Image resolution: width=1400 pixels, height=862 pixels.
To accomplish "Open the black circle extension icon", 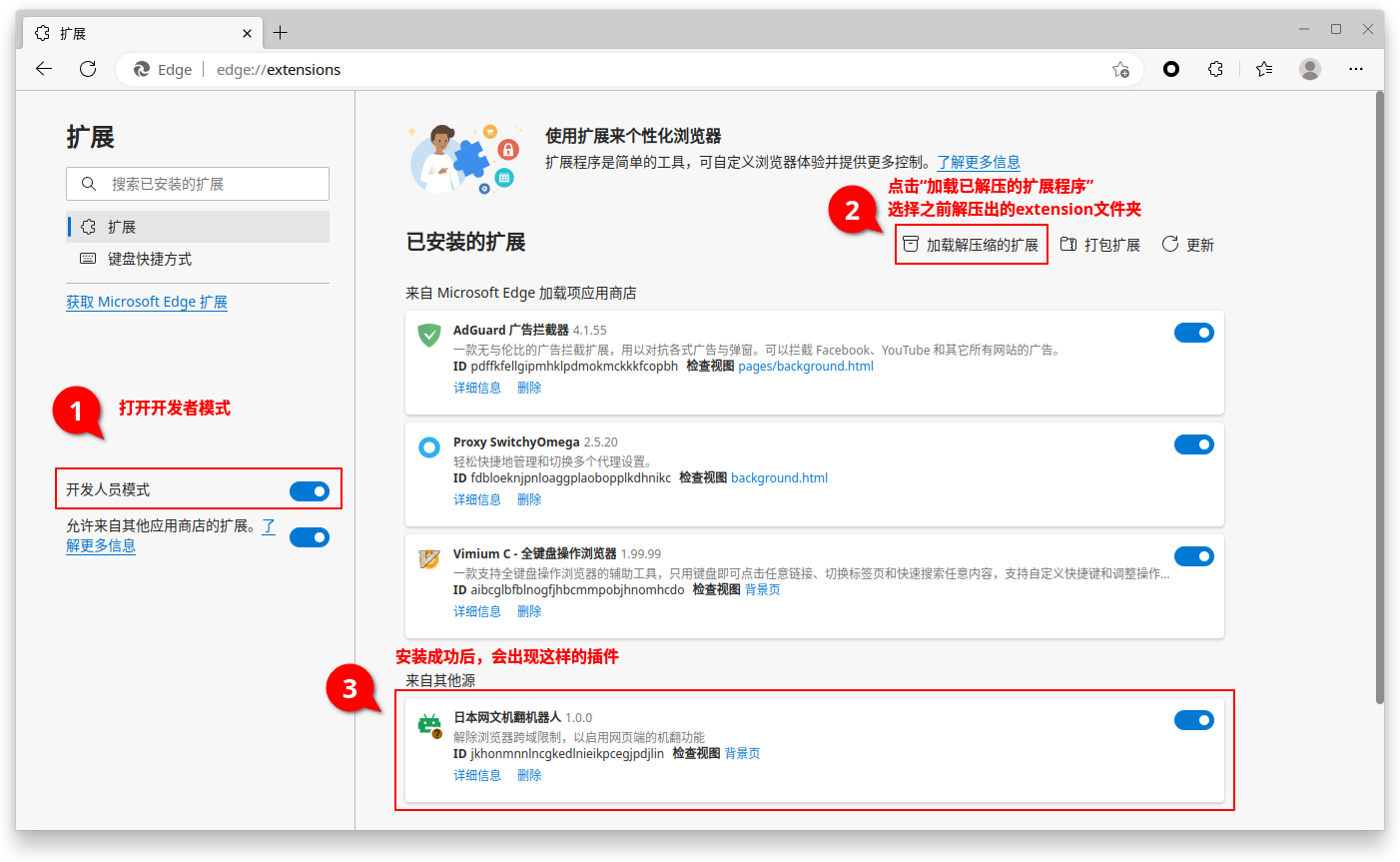I will [x=1171, y=69].
